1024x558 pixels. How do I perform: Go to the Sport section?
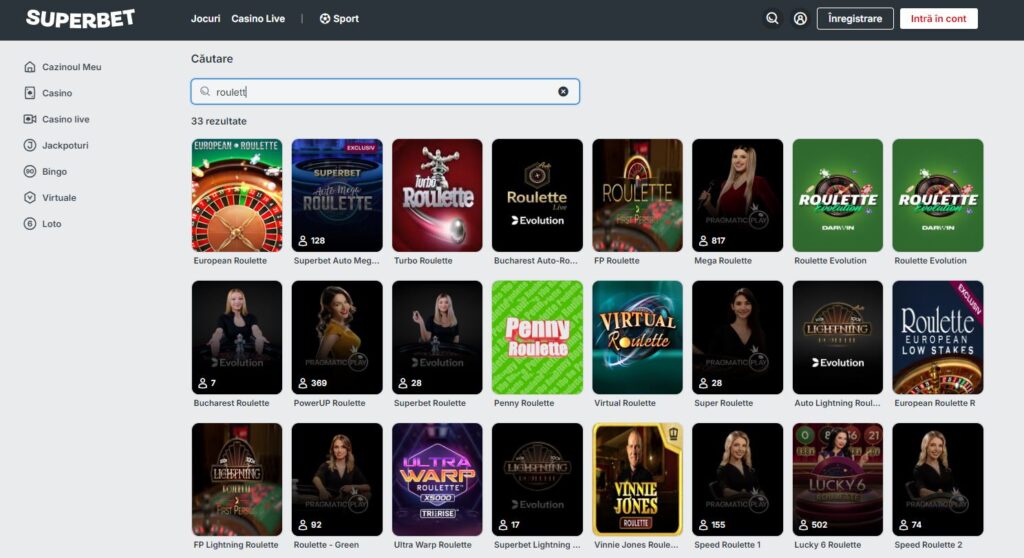pyautogui.click(x=339, y=19)
